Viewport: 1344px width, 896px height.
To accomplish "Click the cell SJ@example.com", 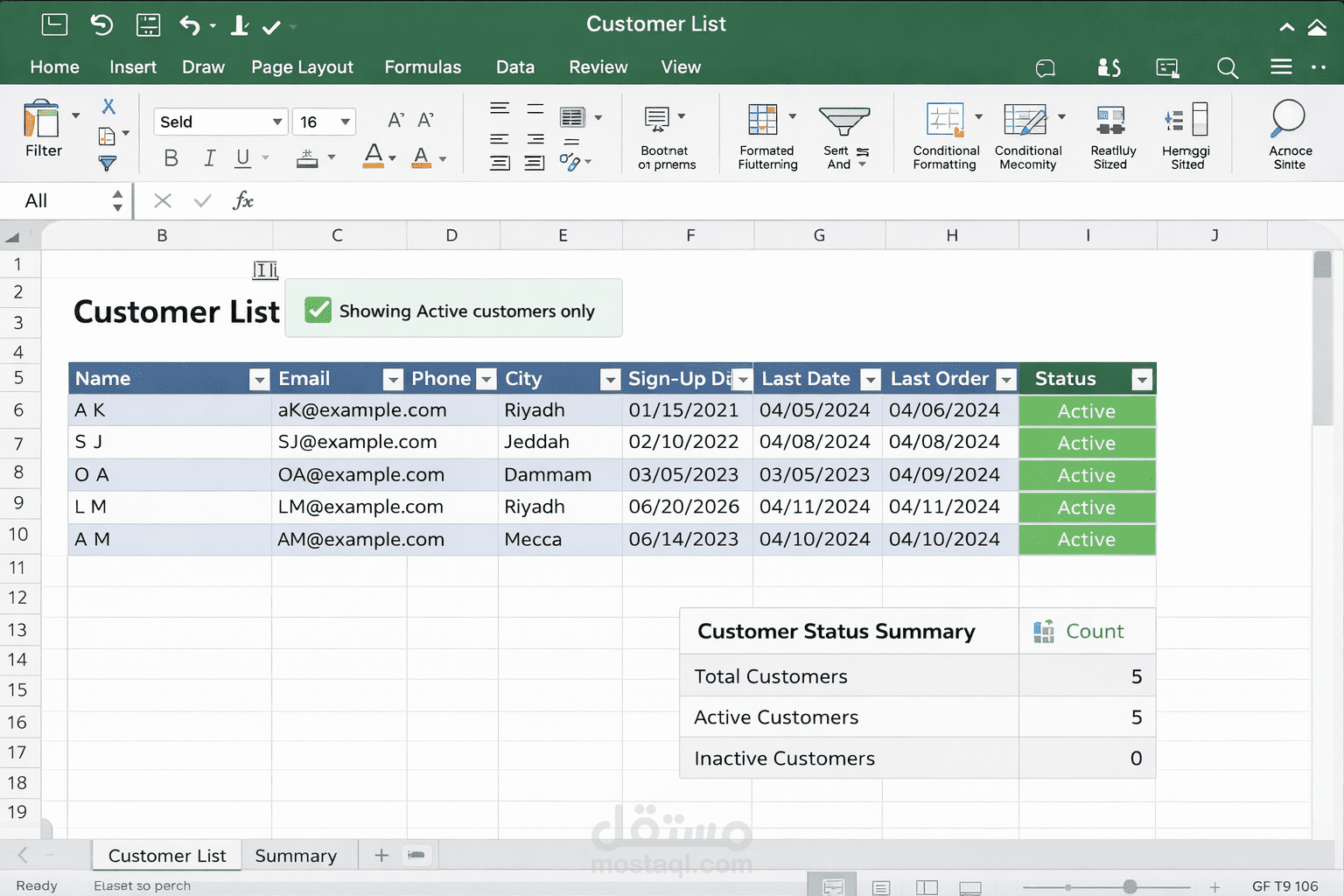I will point(357,442).
